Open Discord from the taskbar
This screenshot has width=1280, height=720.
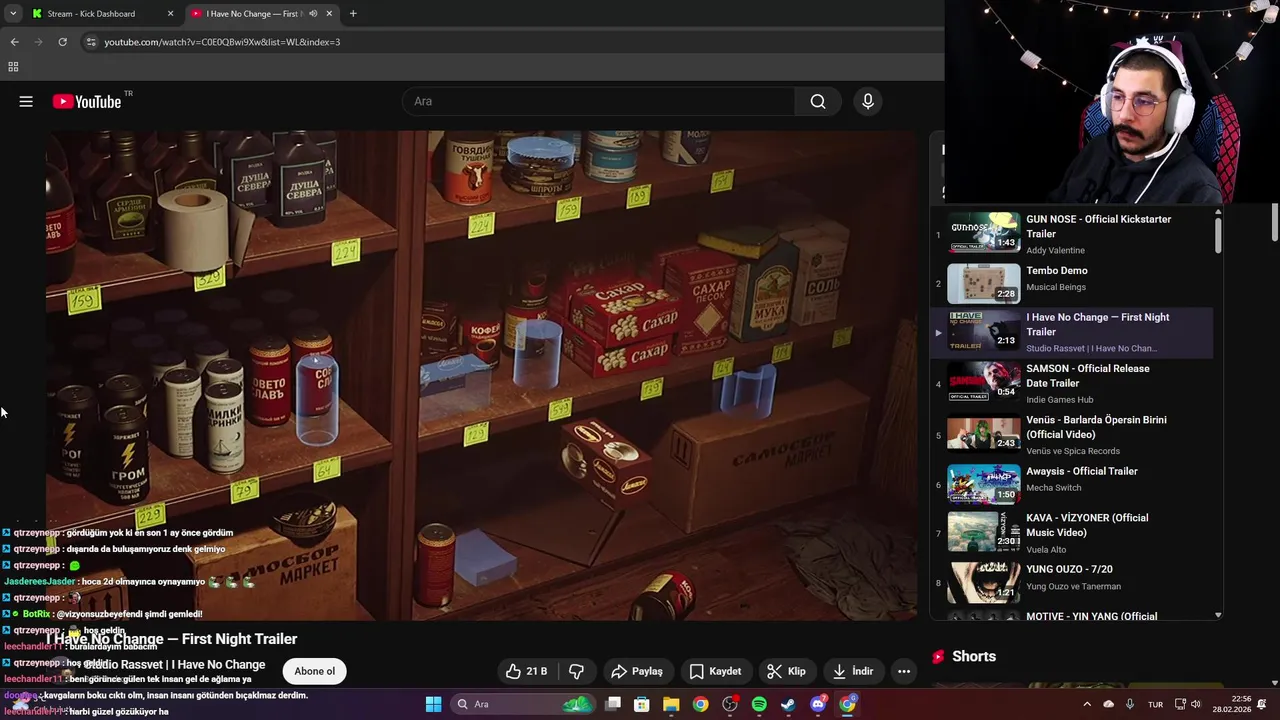pos(818,704)
